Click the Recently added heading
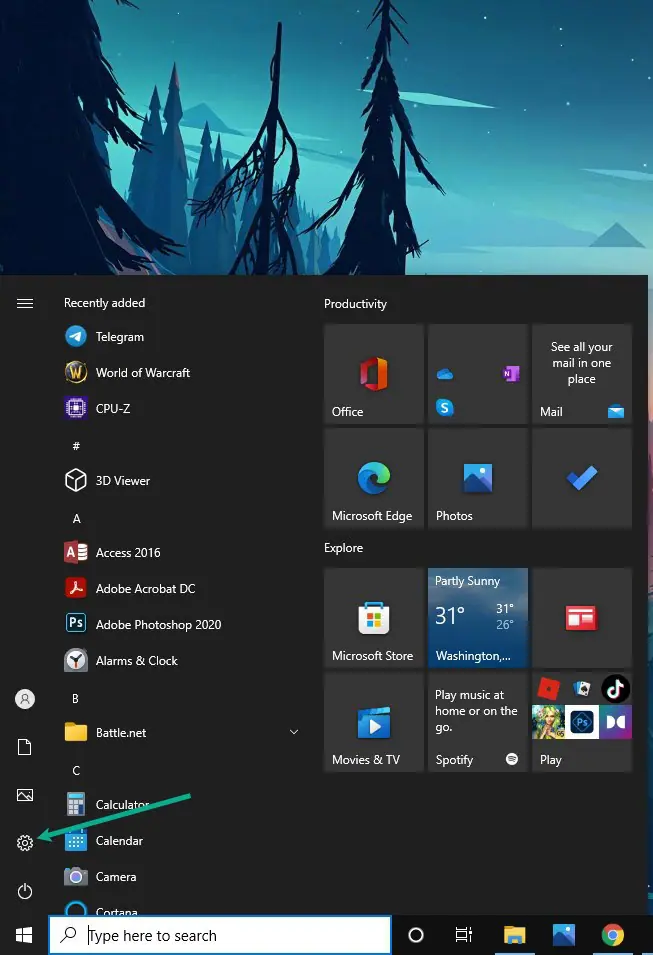 click(x=104, y=303)
